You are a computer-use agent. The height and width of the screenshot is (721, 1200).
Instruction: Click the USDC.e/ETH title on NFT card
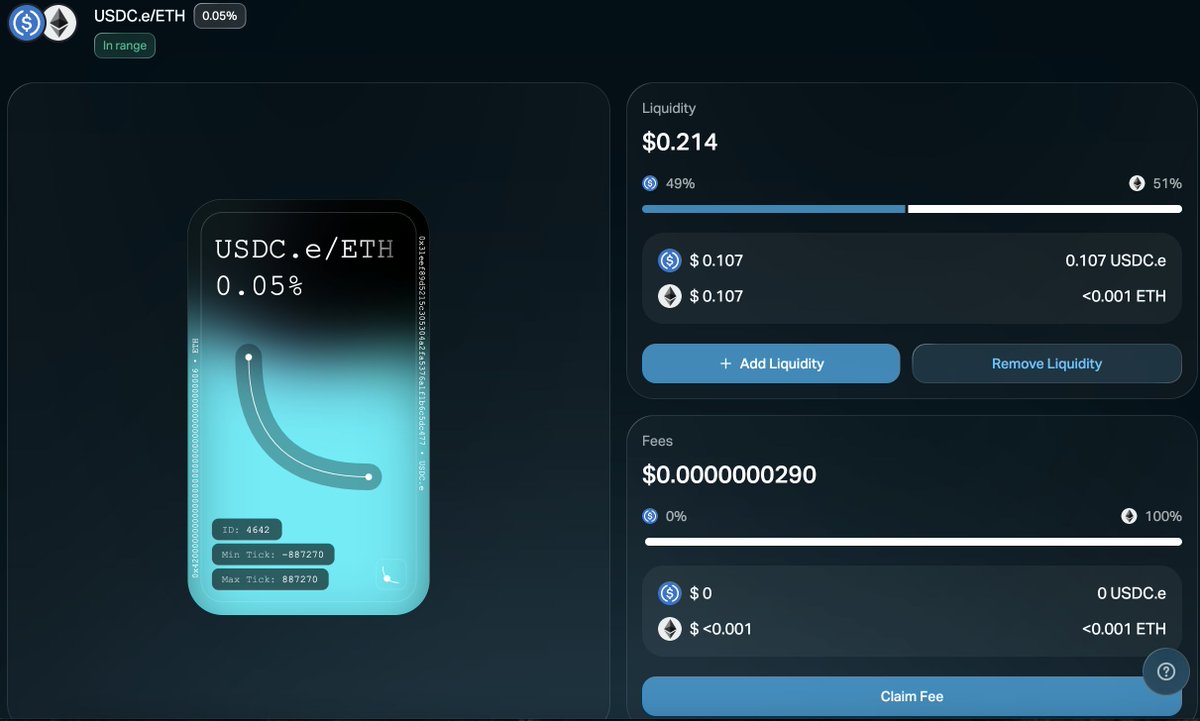coord(305,249)
